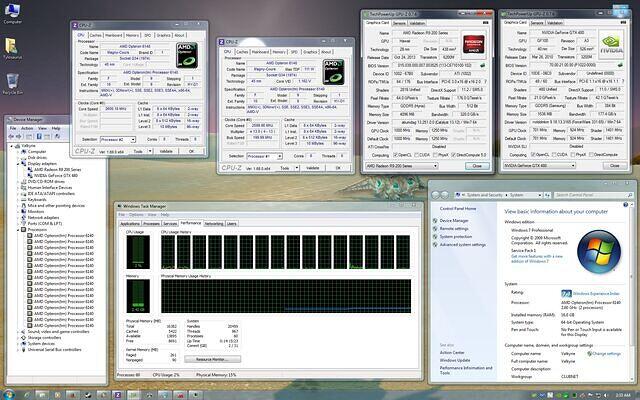Viewport: 640px width, 400px height.
Task: Switch to Networking tab in Task Manager
Action: [x=213, y=224]
